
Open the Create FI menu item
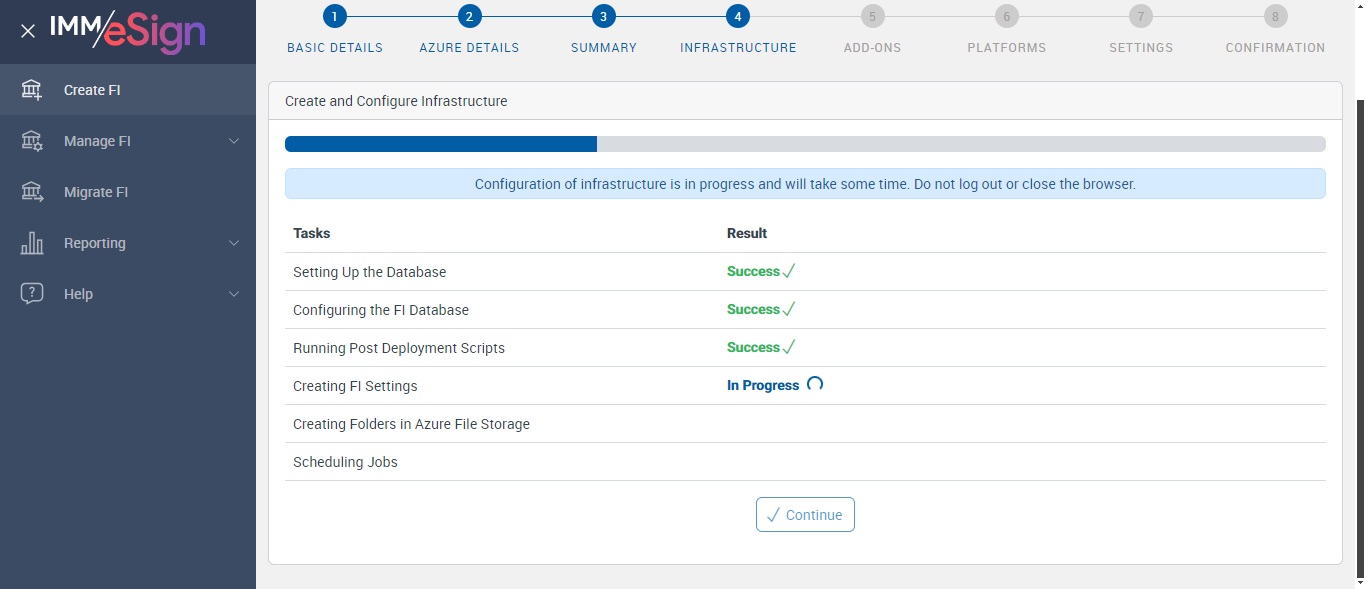[128, 90]
